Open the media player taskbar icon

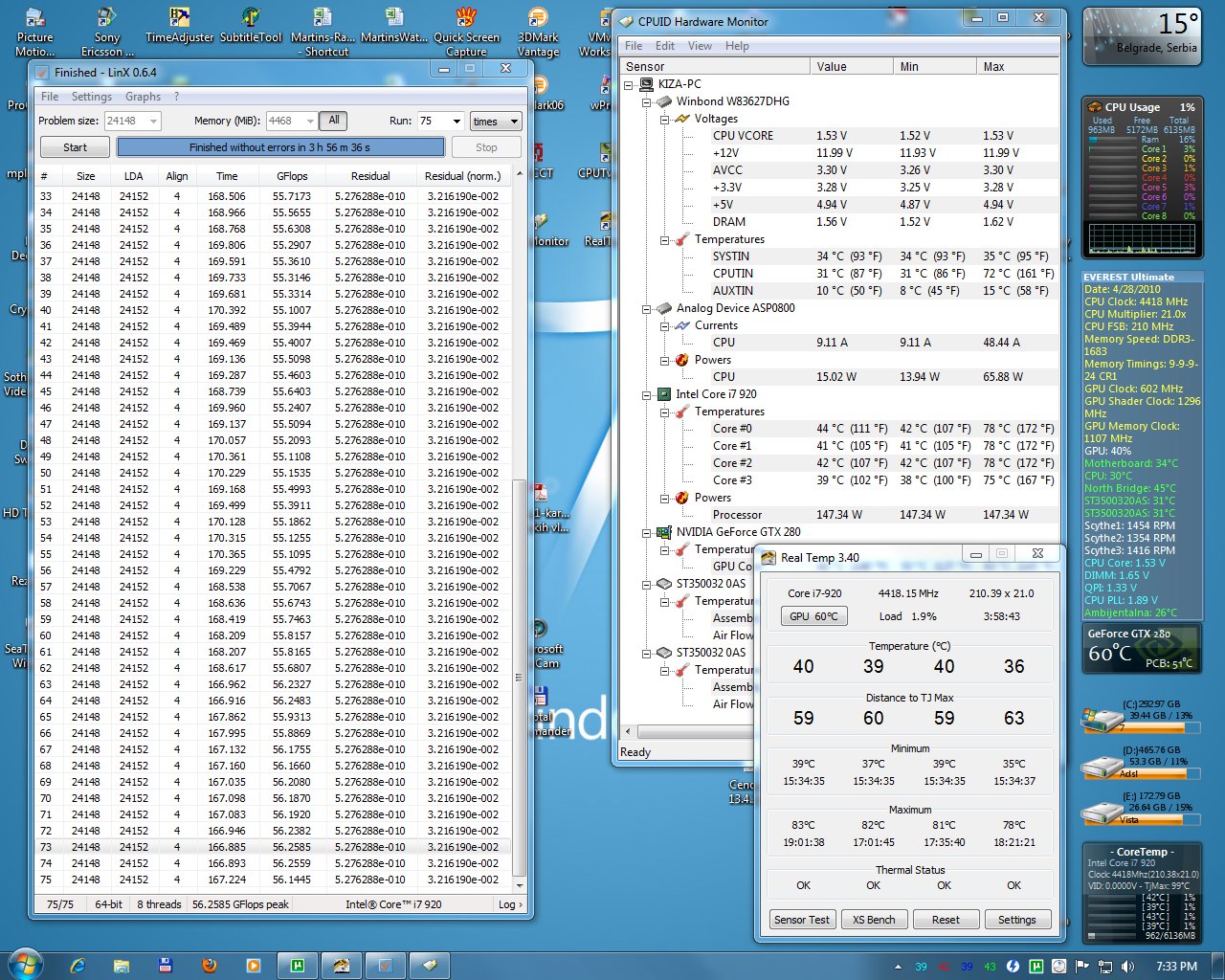tap(254, 966)
